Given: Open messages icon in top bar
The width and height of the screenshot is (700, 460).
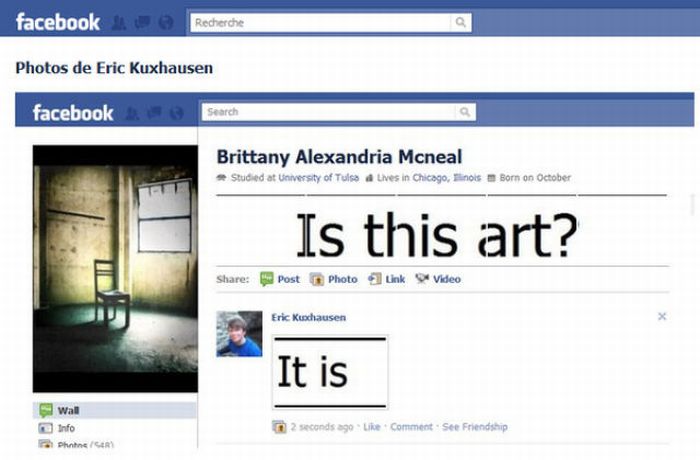Looking at the screenshot, I should pyautogui.click(x=142, y=22).
